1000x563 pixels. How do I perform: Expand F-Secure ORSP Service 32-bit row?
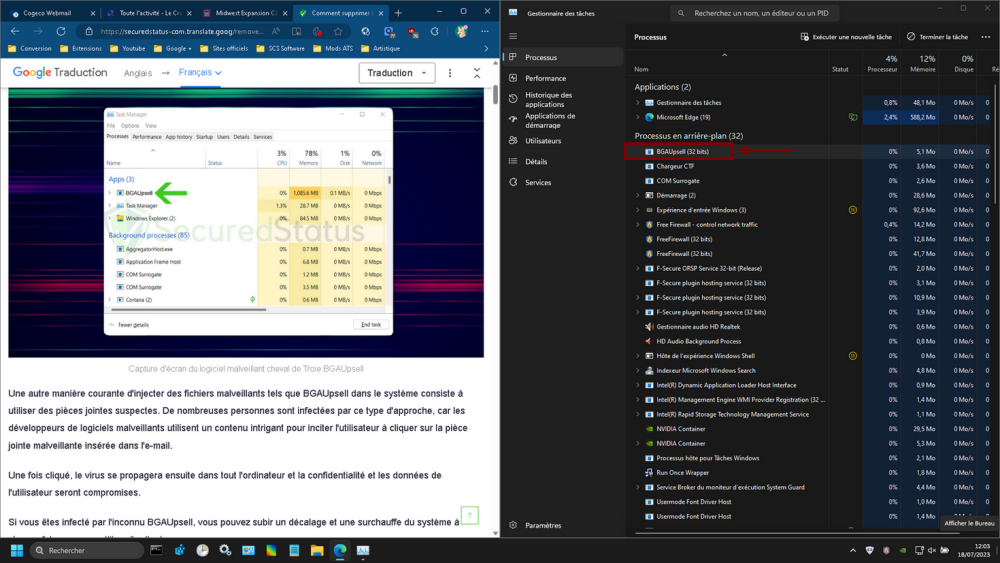point(637,268)
